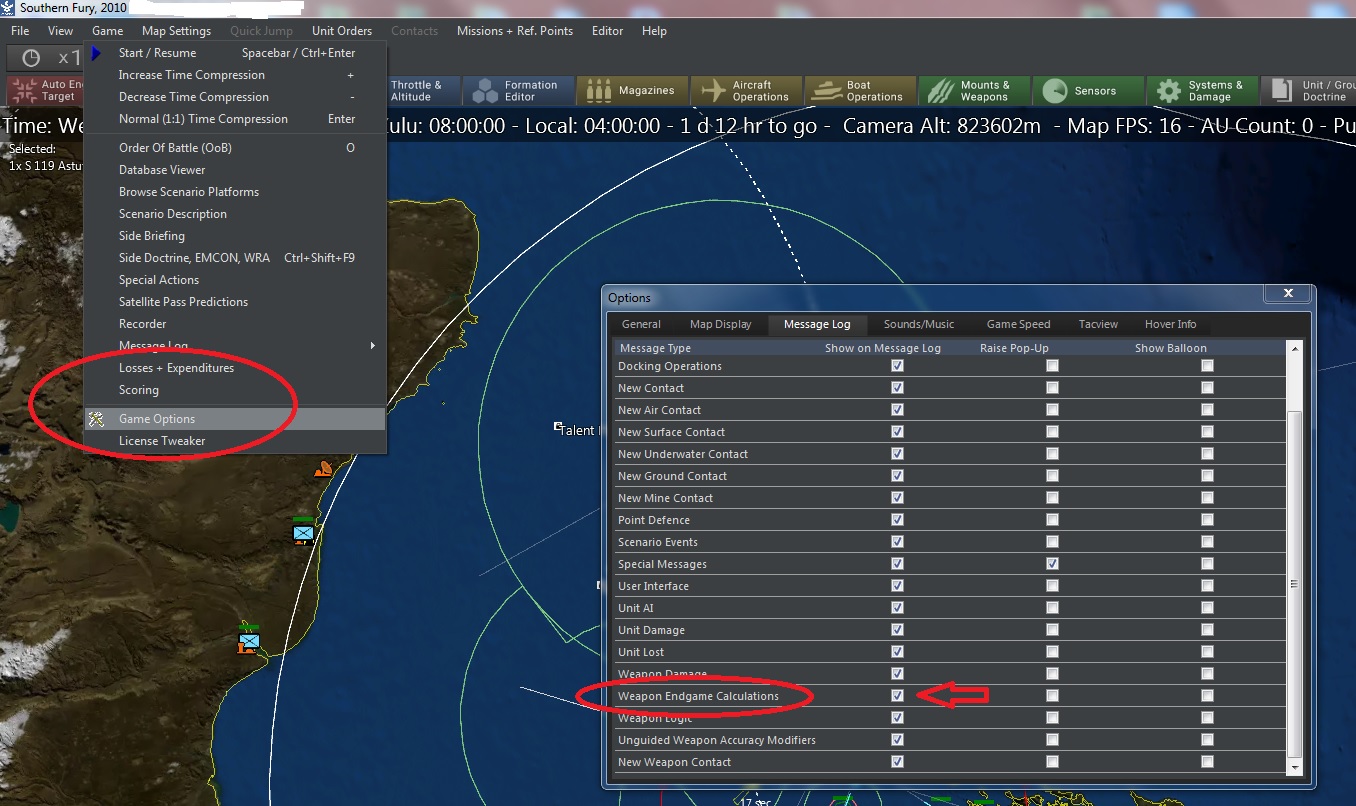Open the Sensors toolbar button
Viewport: 1356px width, 806px height.
click(x=1088, y=91)
